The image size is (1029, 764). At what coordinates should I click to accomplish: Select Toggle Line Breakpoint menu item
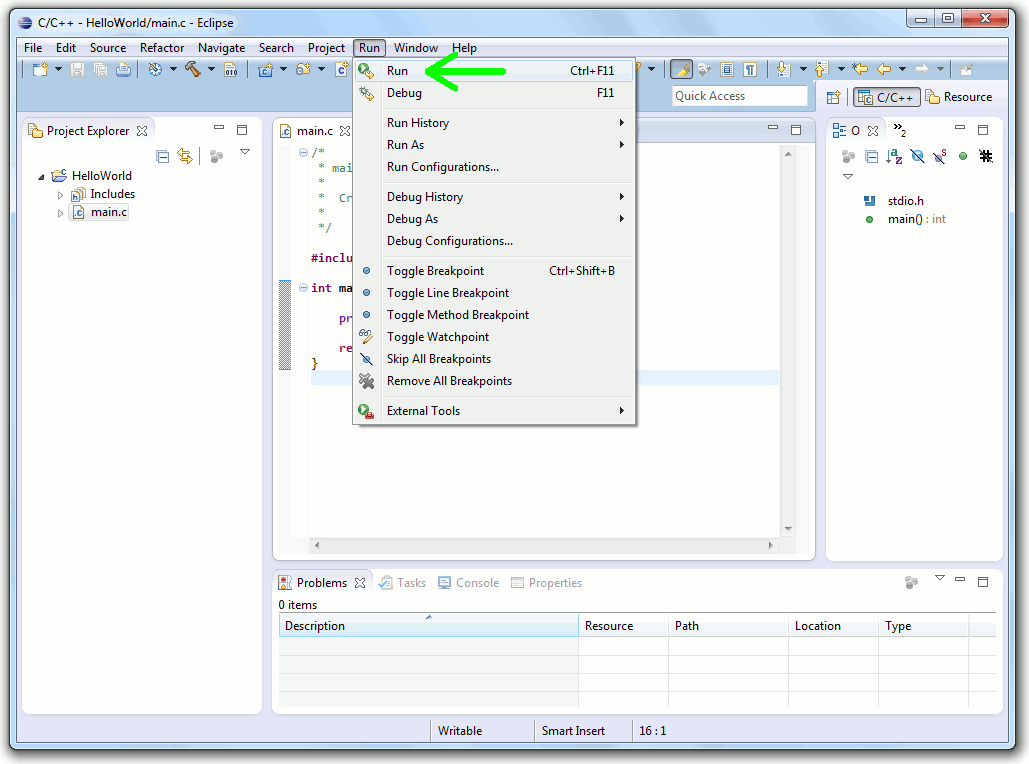click(494, 293)
